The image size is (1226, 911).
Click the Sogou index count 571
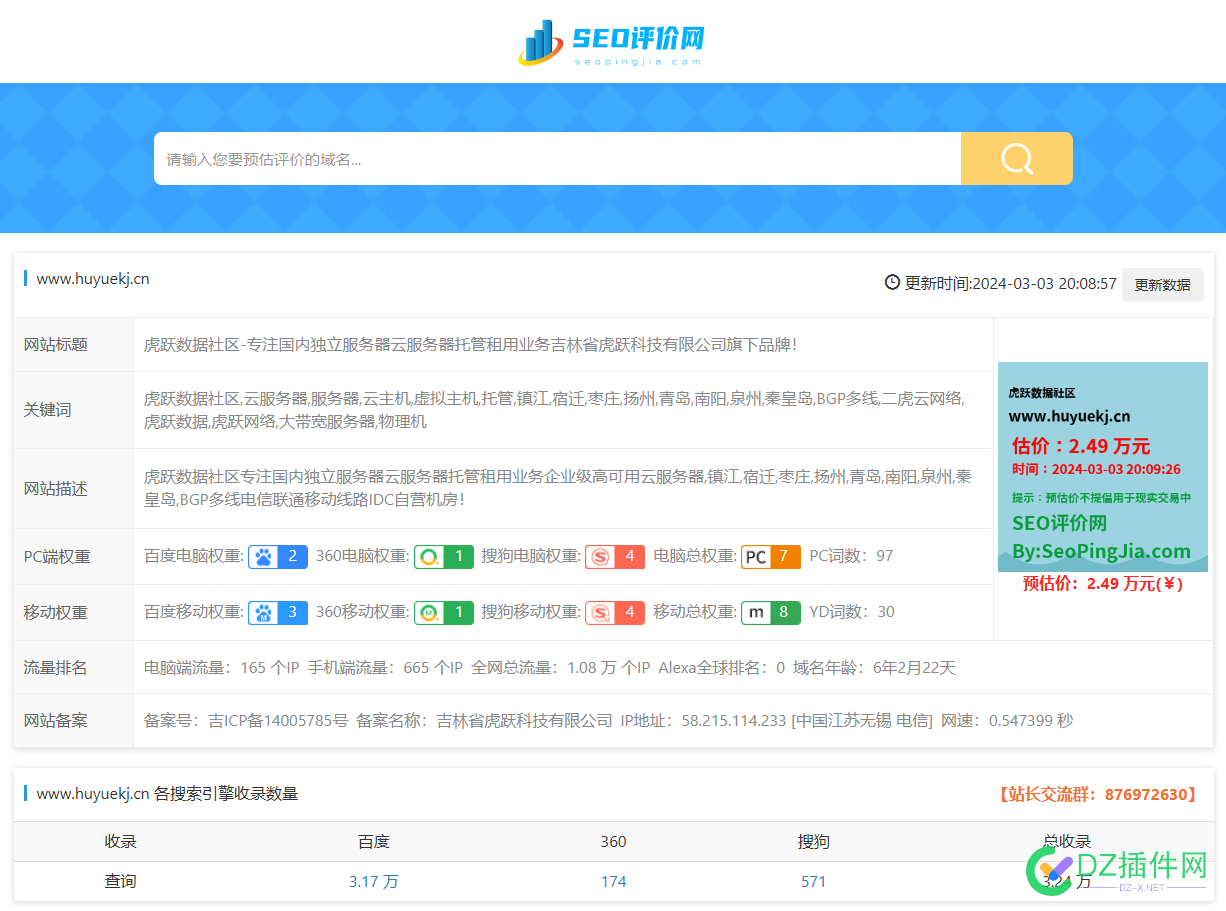coord(814,881)
